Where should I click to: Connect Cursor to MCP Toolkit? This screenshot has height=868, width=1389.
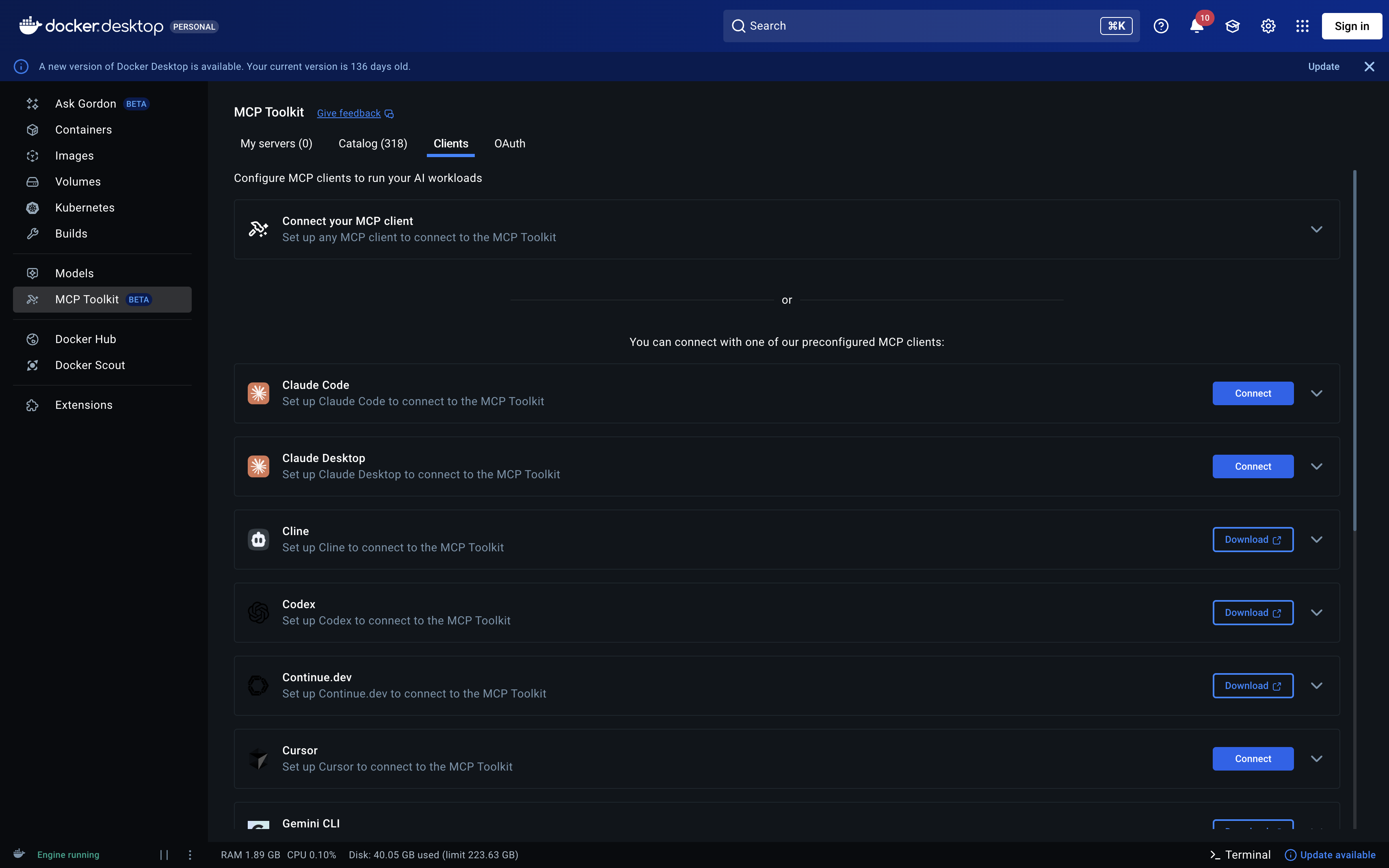click(1253, 759)
